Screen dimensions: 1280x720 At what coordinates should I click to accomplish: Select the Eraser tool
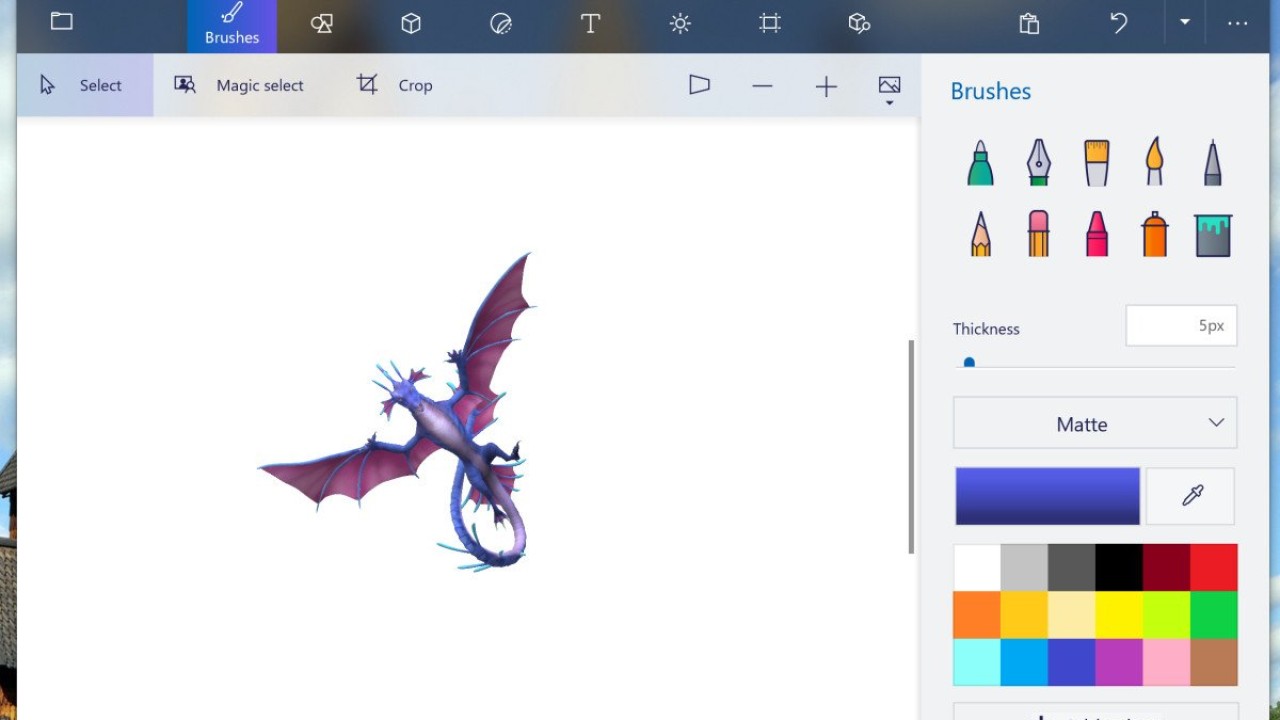click(x=1038, y=234)
